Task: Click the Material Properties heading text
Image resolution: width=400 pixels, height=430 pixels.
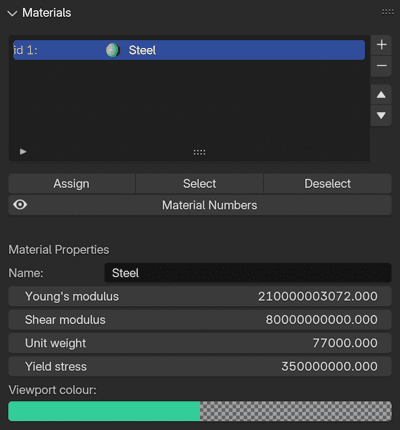Action: 59,250
